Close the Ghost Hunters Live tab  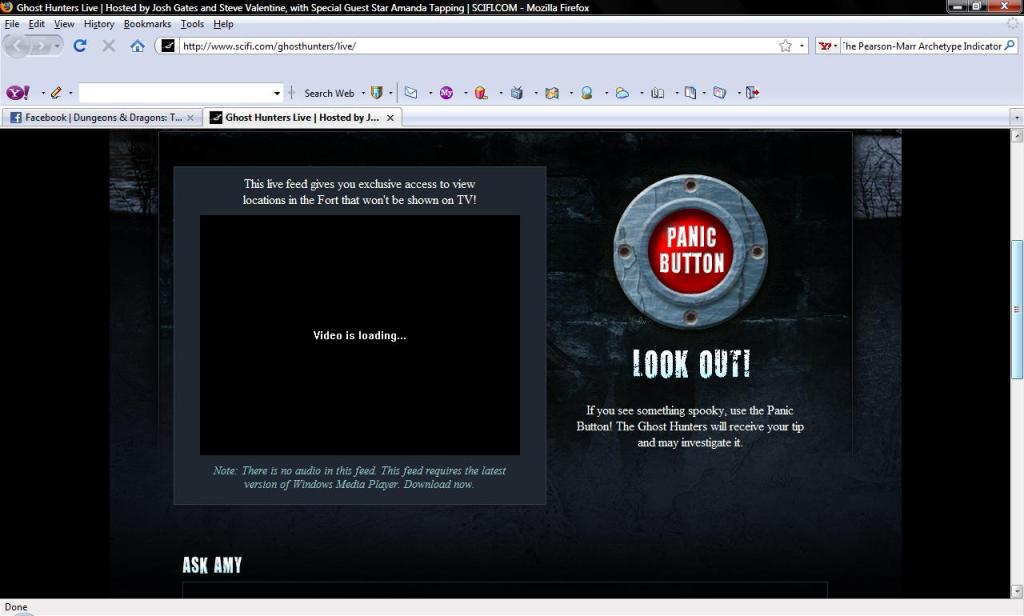pos(391,117)
